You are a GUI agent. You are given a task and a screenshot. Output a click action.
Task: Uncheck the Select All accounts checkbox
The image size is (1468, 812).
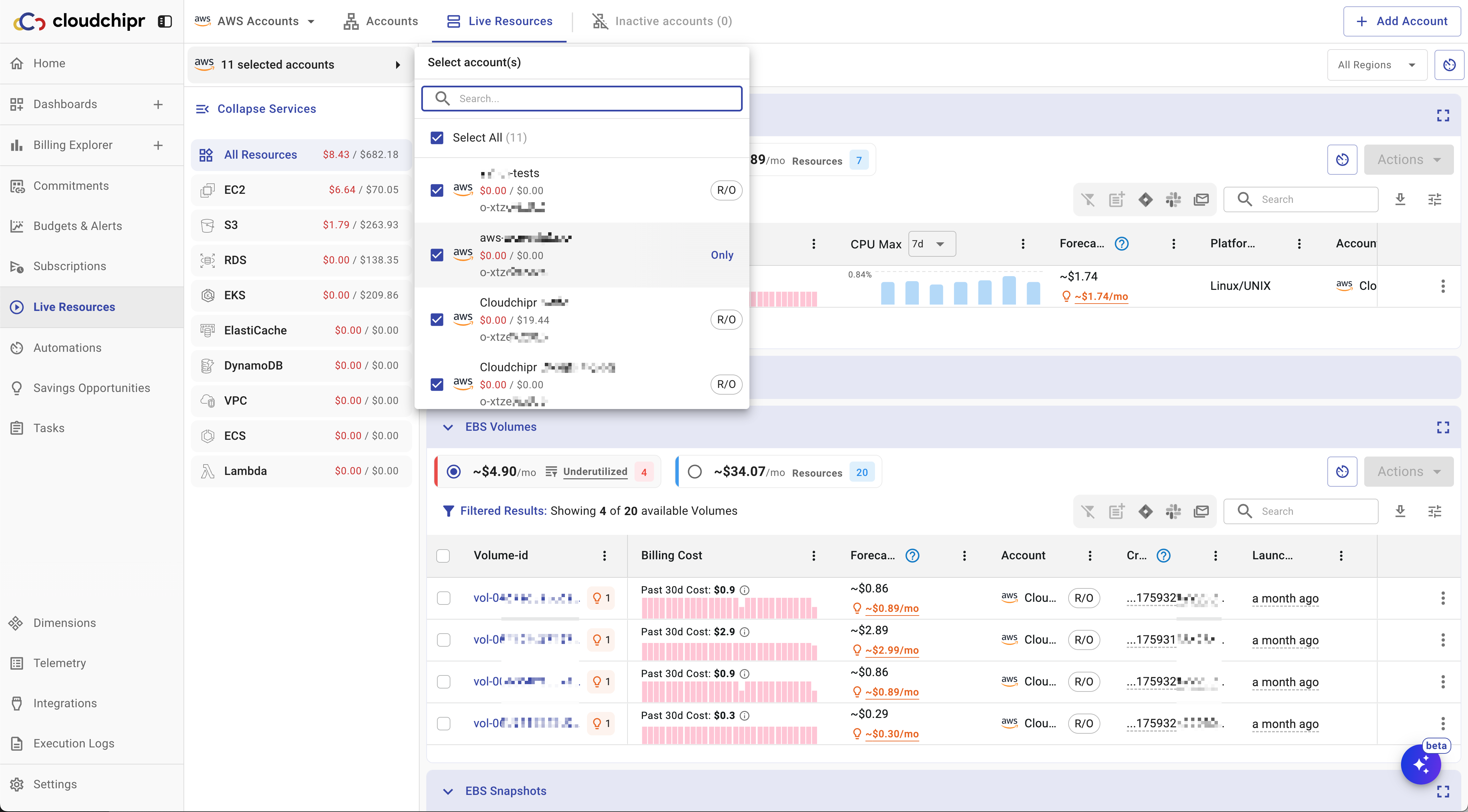437,137
